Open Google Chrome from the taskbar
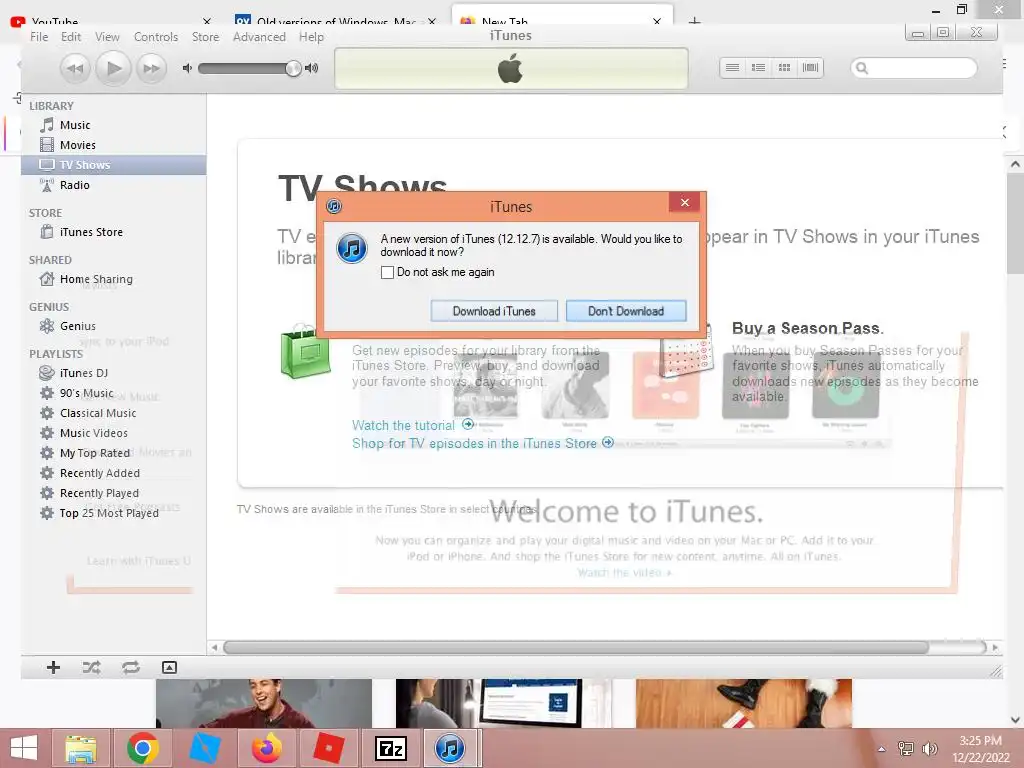The width and height of the screenshot is (1024, 768). coord(143,748)
